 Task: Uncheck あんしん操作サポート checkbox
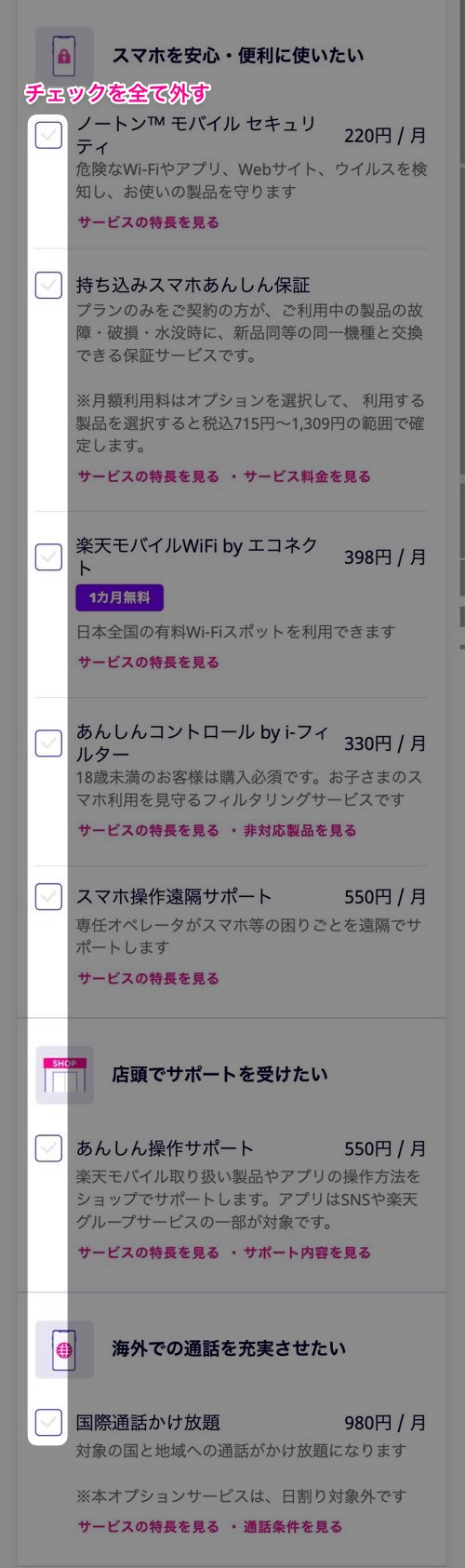pyautogui.click(x=48, y=1148)
